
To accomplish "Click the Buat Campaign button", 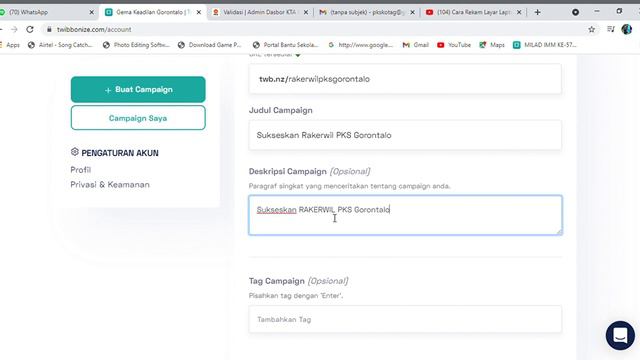I will click(x=138, y=89).
